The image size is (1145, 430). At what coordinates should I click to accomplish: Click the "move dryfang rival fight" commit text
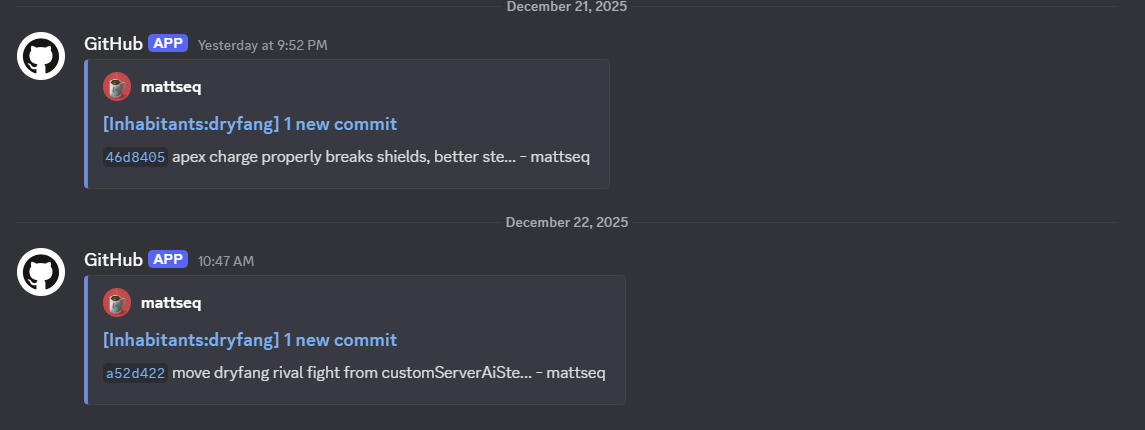pyautogui.click(x=352, y=373)
